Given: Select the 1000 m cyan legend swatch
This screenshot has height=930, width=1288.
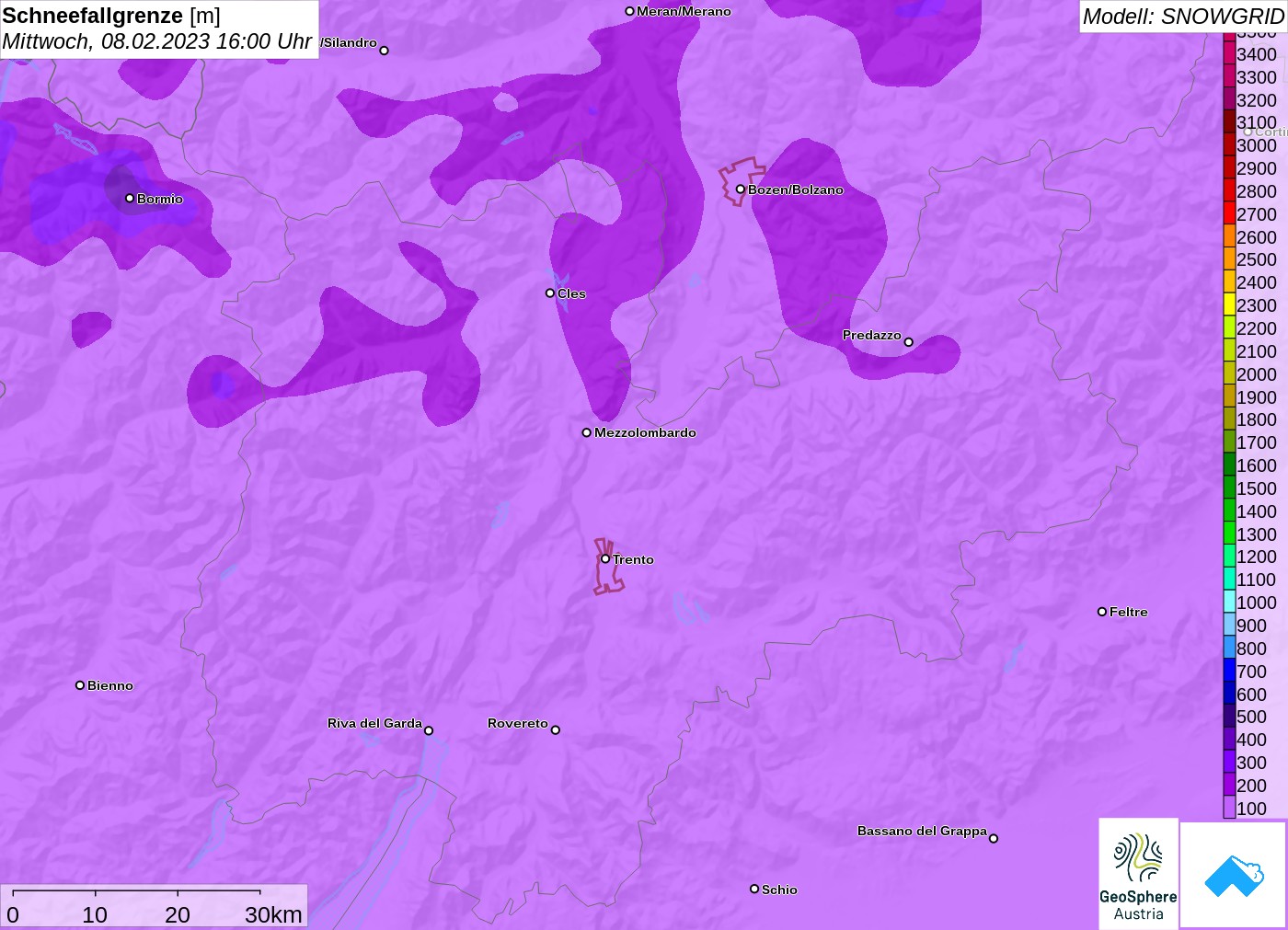Looking at the screenshot, I should 1229,602.
